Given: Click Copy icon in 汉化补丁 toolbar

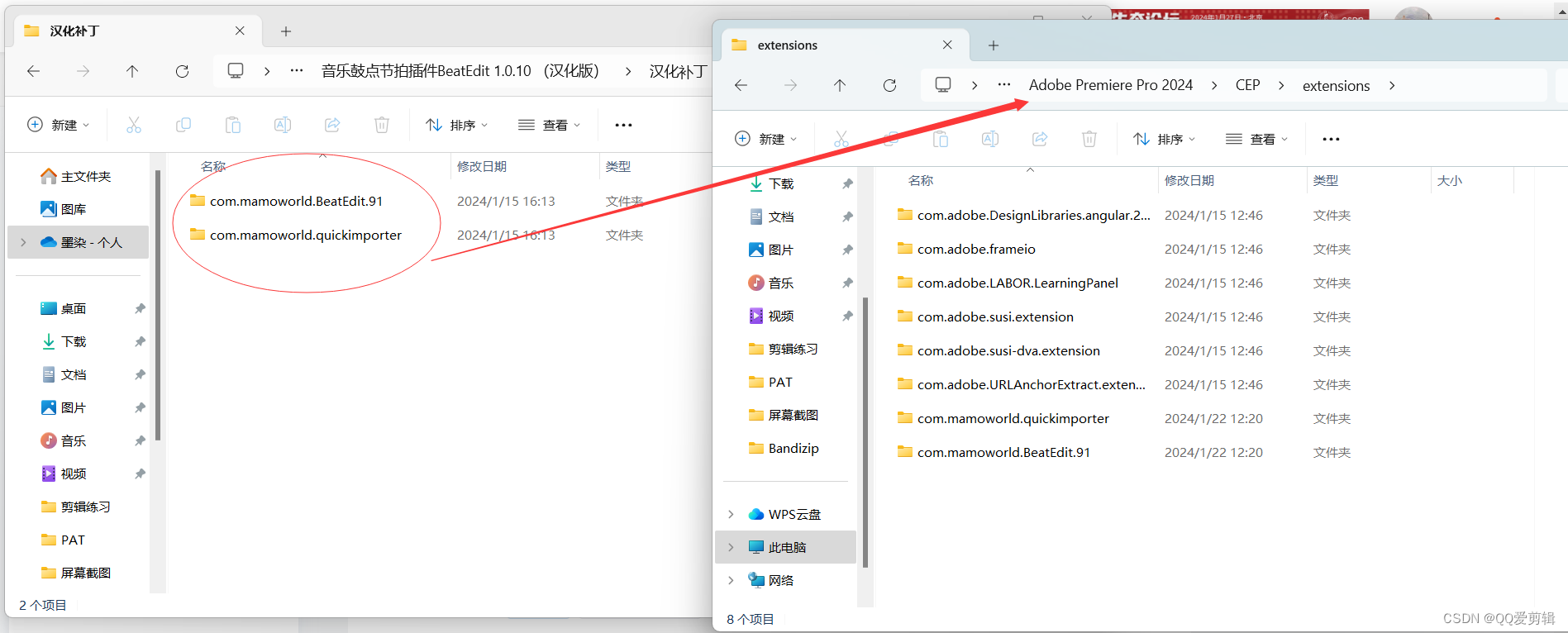Looking at the screenshot, I should [x=183, y=125].
